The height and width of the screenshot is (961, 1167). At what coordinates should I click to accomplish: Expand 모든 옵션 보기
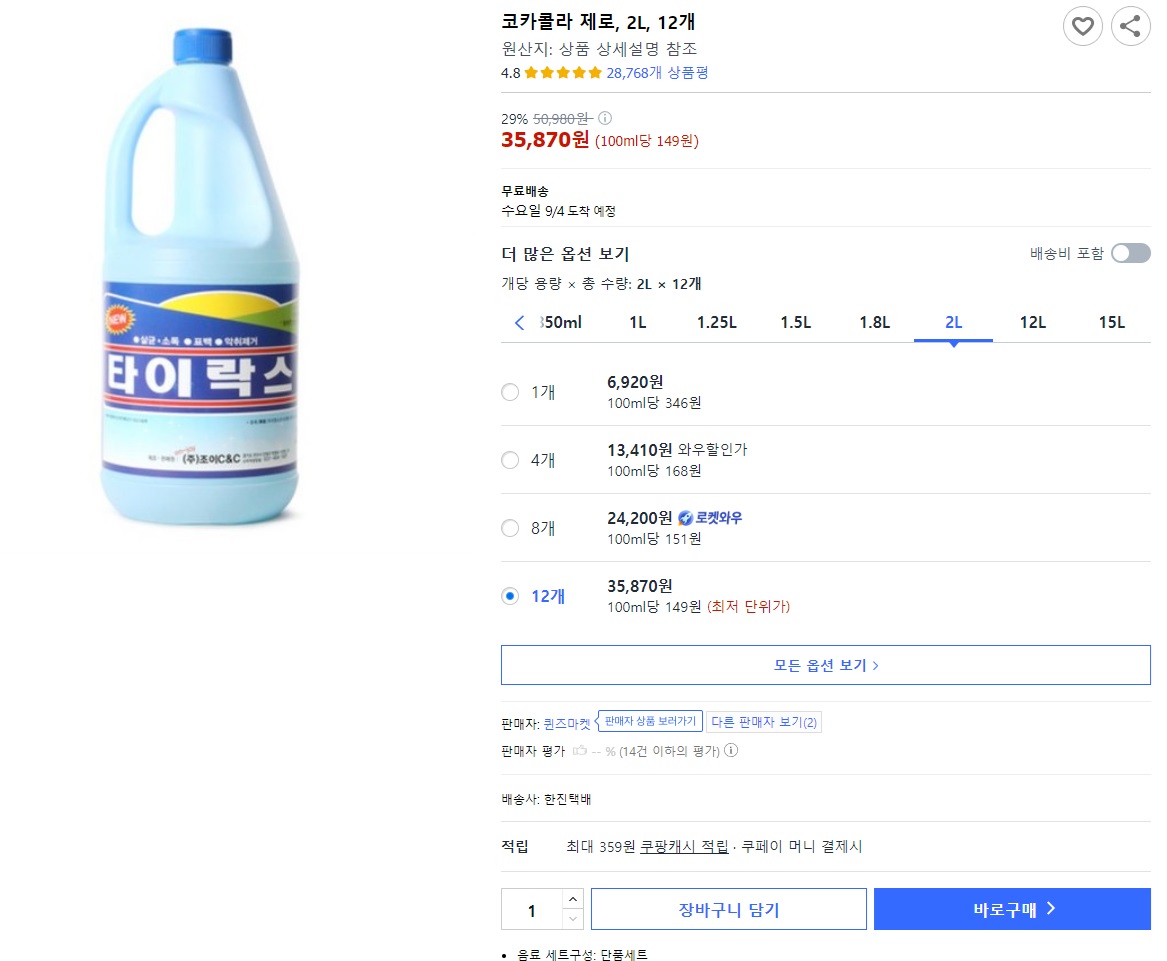[x=825, y=665]
